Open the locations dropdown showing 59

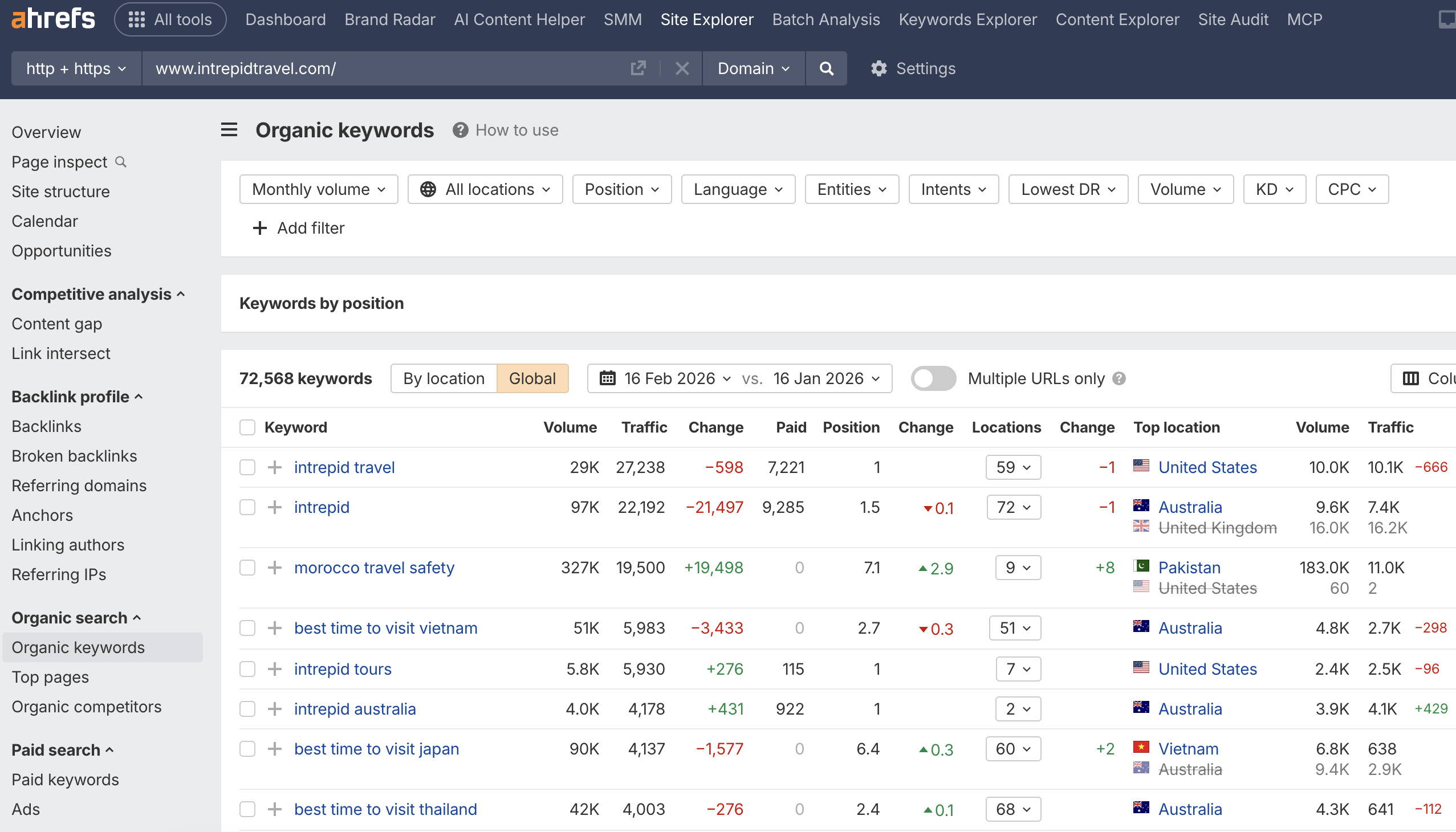pos(1012,467)
